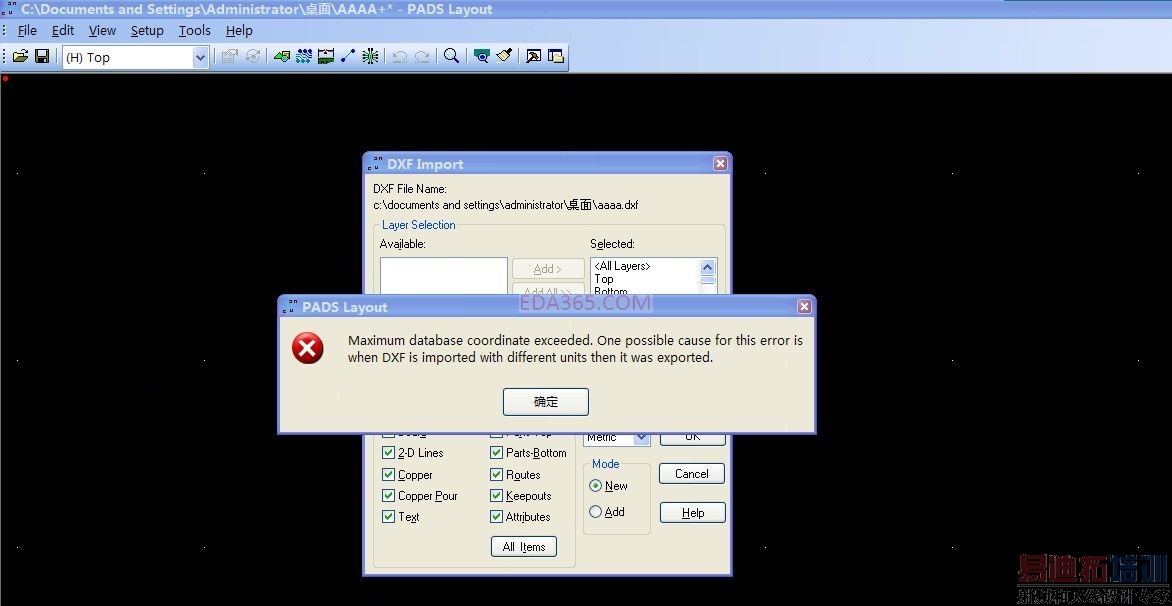The height and width of the screenshot is (606, 1172).
Task: Toggle the Copper checkbox
Action: tap(388, 474)
